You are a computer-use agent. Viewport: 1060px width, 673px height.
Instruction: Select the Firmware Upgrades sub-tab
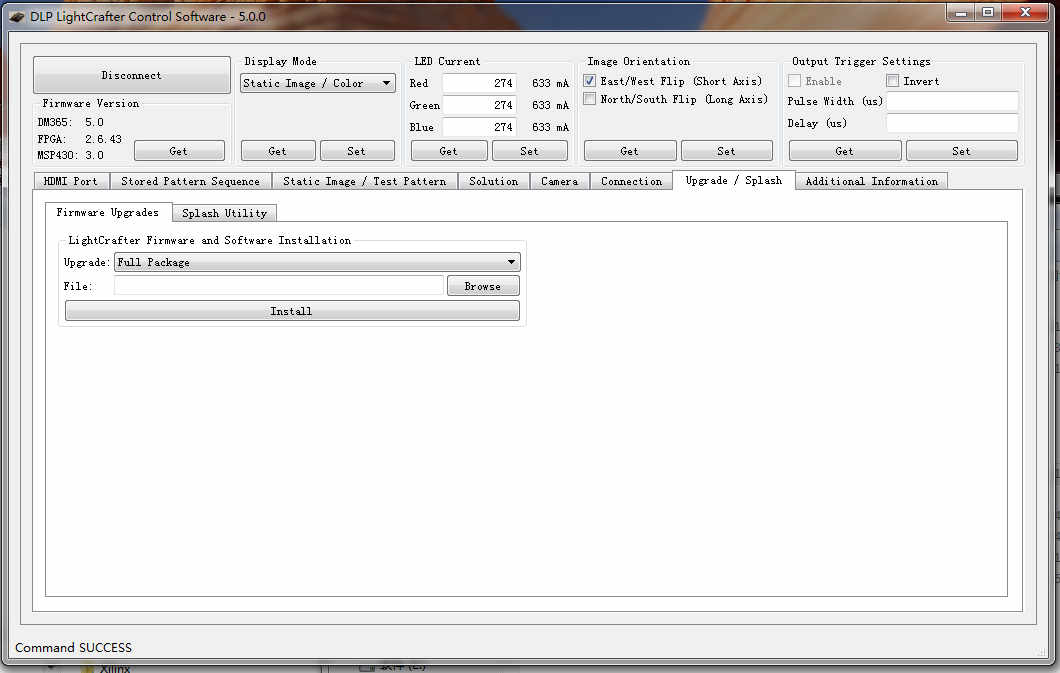coord(108,212)
